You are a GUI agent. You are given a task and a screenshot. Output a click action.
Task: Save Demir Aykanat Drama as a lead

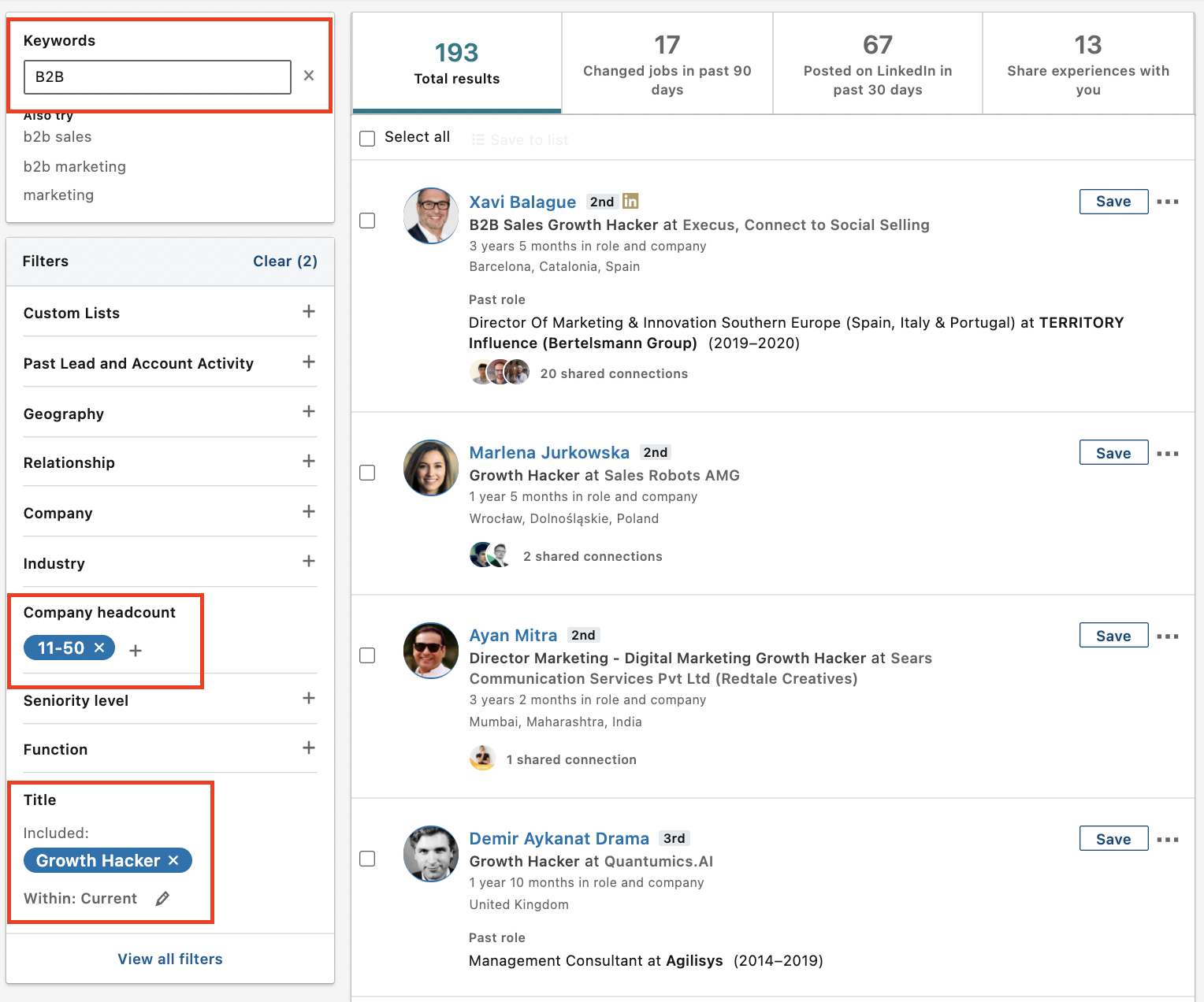pyautogui.click(x=1113, y=839)
